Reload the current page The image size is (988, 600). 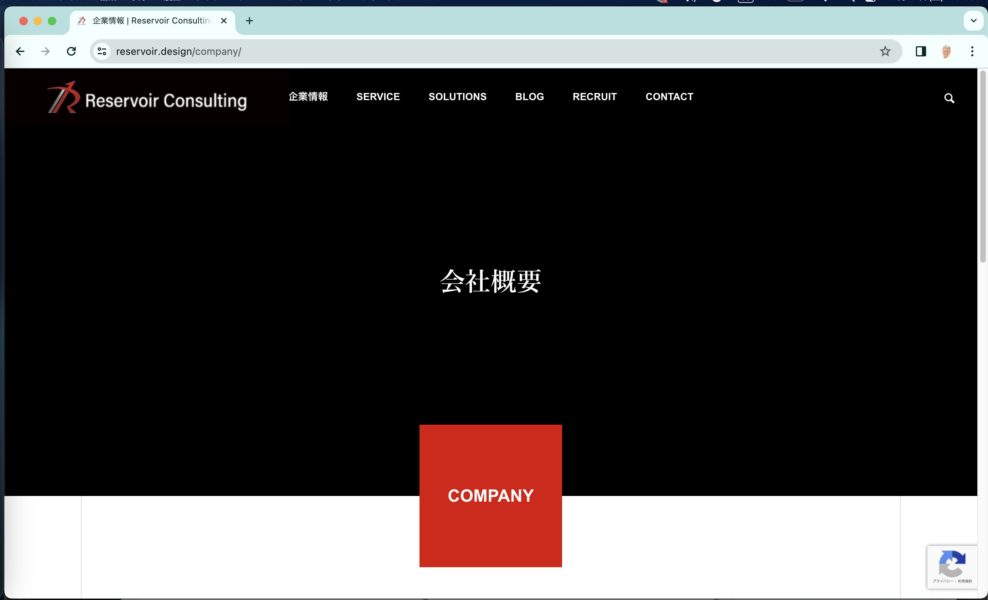(x=71, y=52)
